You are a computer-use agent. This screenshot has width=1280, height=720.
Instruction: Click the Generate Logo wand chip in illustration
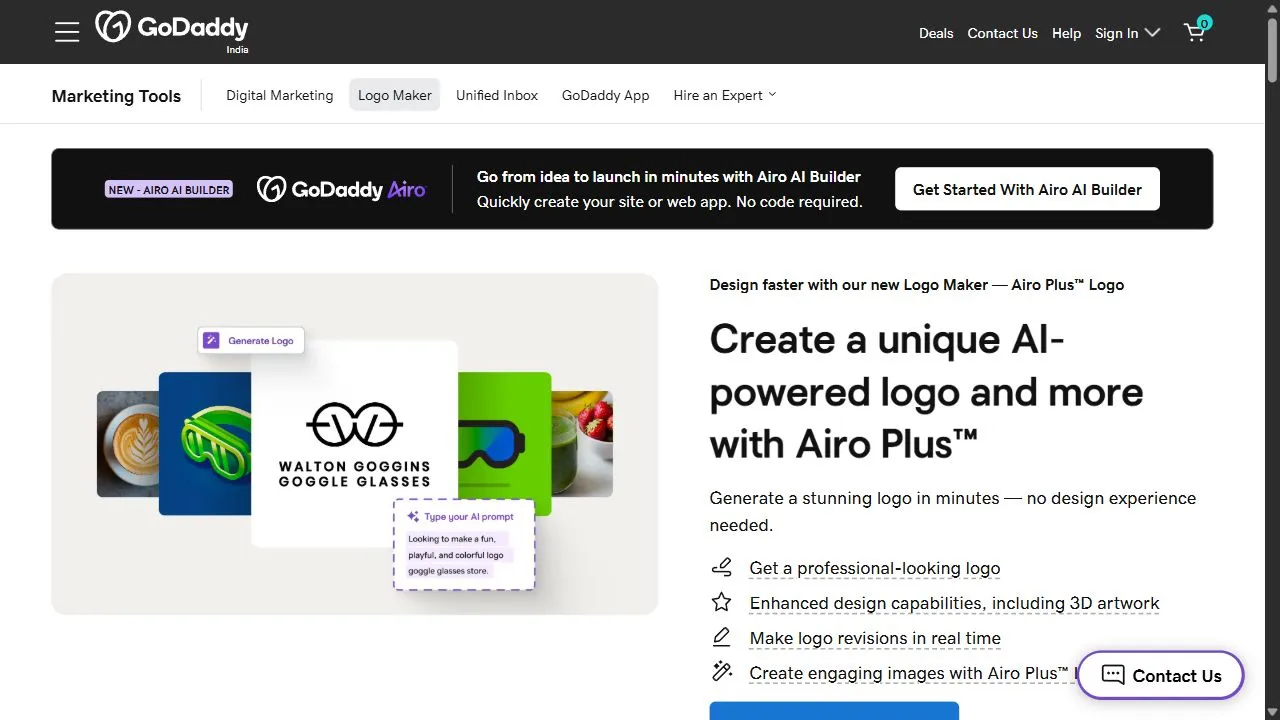[251, 340]
